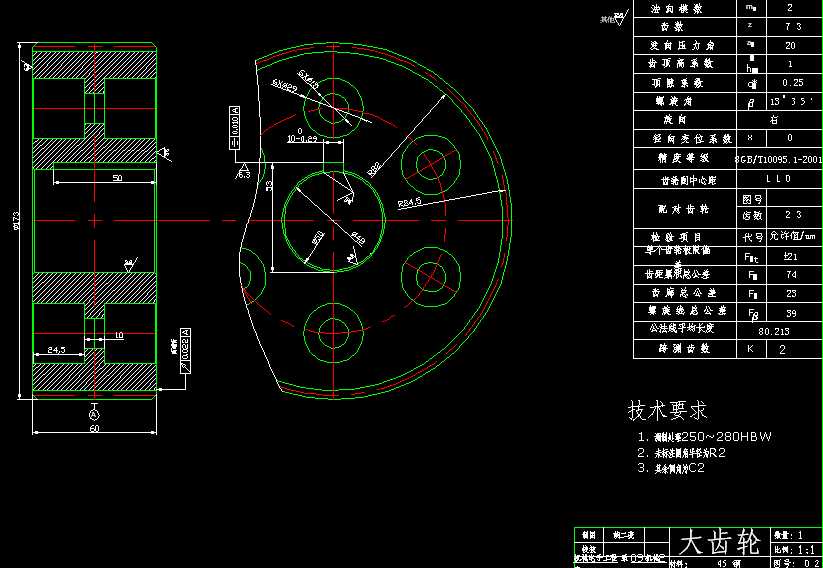Click the 'R84.5' radius dimension

(x=410, y=202)
